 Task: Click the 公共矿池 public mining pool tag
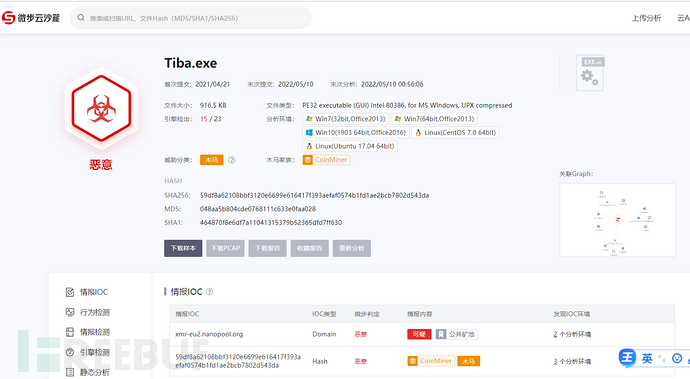point(456,334)
